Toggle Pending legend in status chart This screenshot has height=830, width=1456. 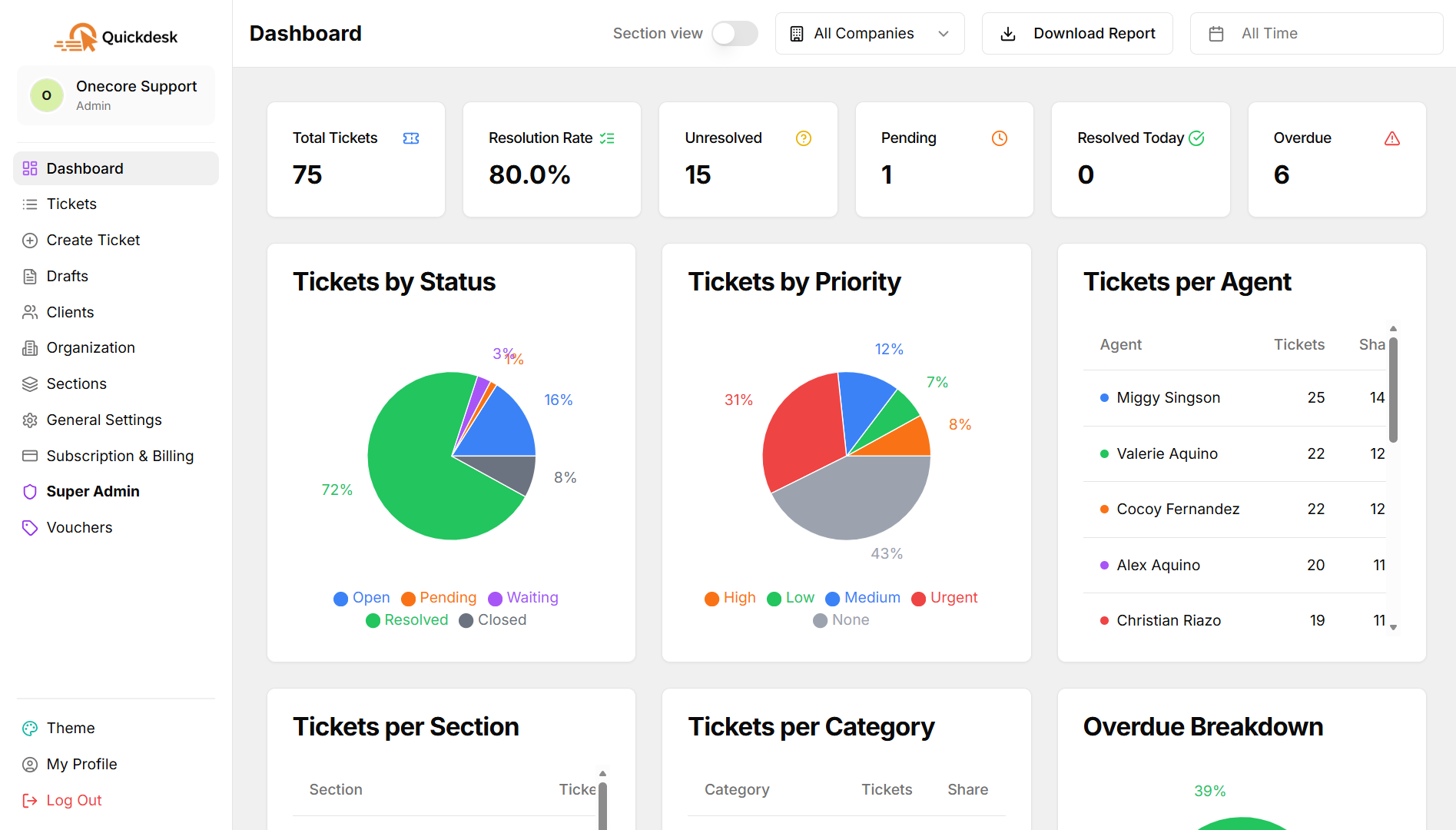(439, 598)
